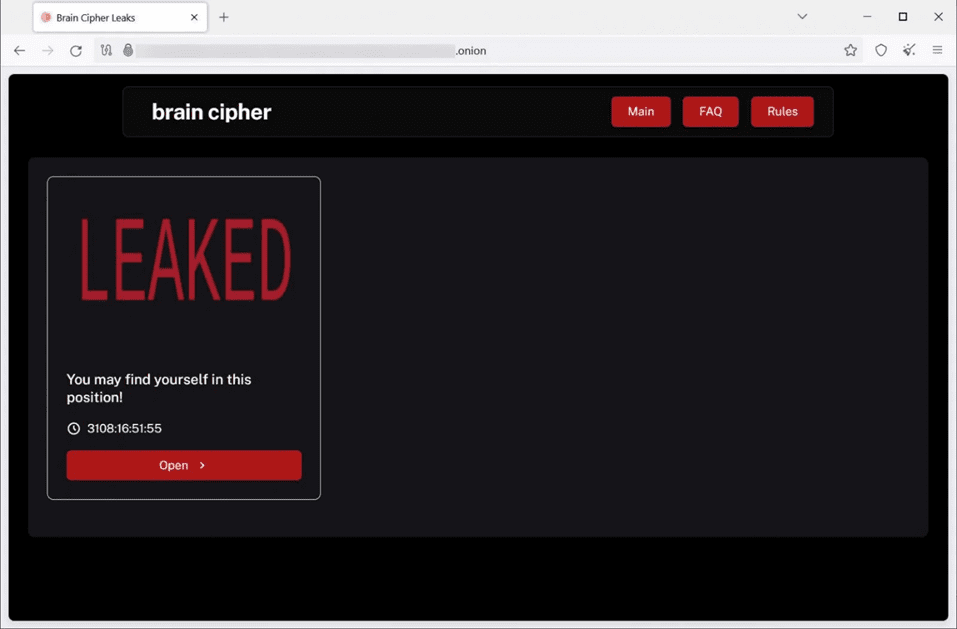Click the LEAKED card image

pos(184,261)
